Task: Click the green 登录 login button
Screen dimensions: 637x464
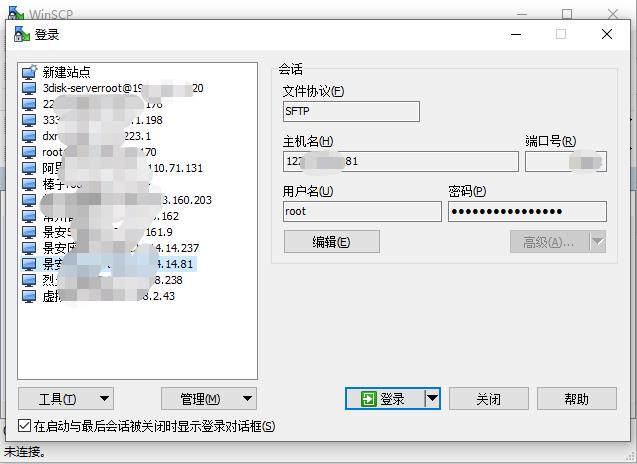Action: [384, 399]
